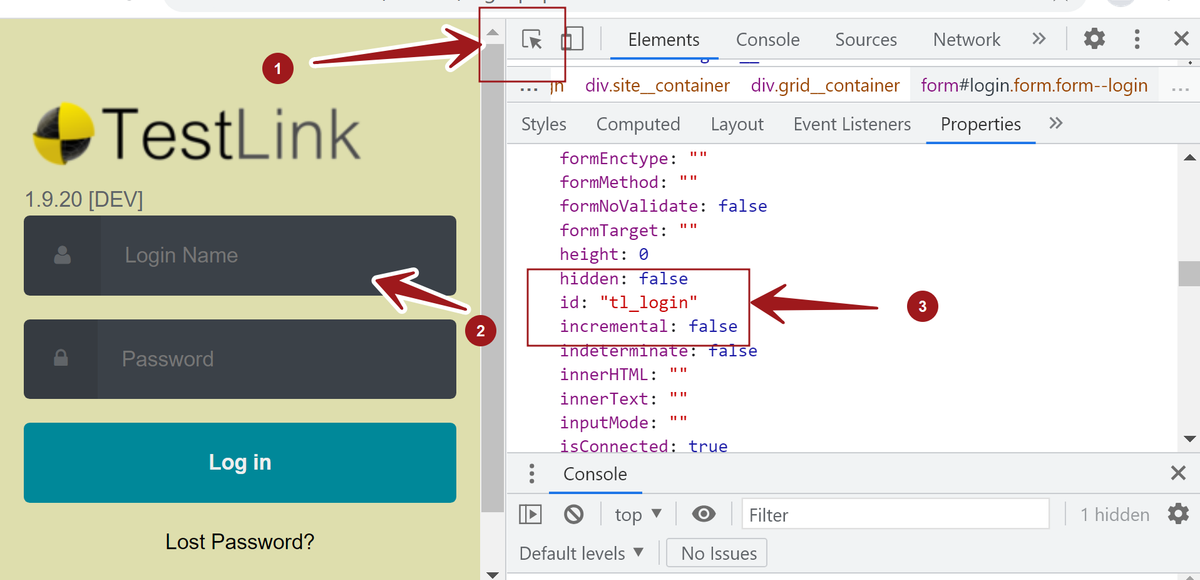Click the properties pane scroll-down arrow

point(1189,439)
